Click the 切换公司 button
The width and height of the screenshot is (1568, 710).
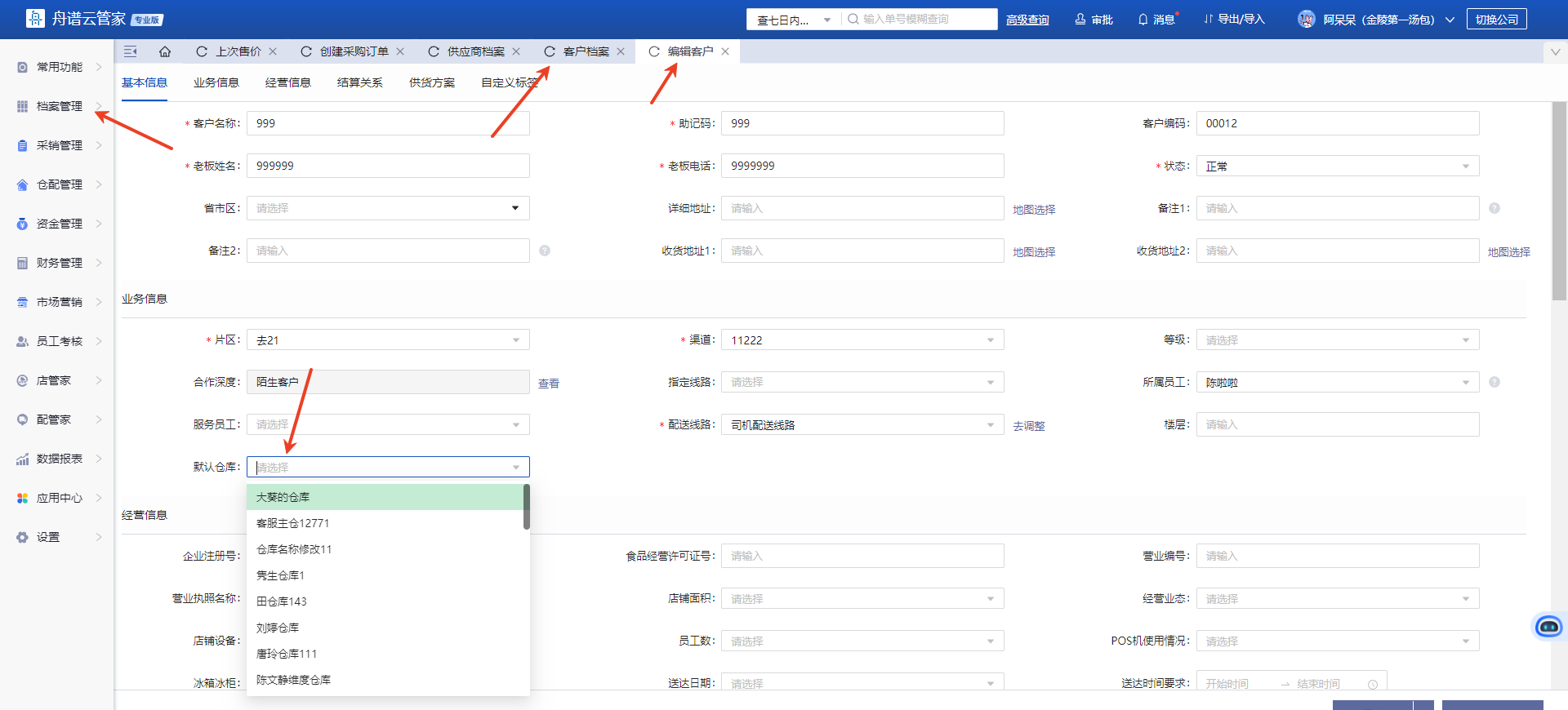1496,20
